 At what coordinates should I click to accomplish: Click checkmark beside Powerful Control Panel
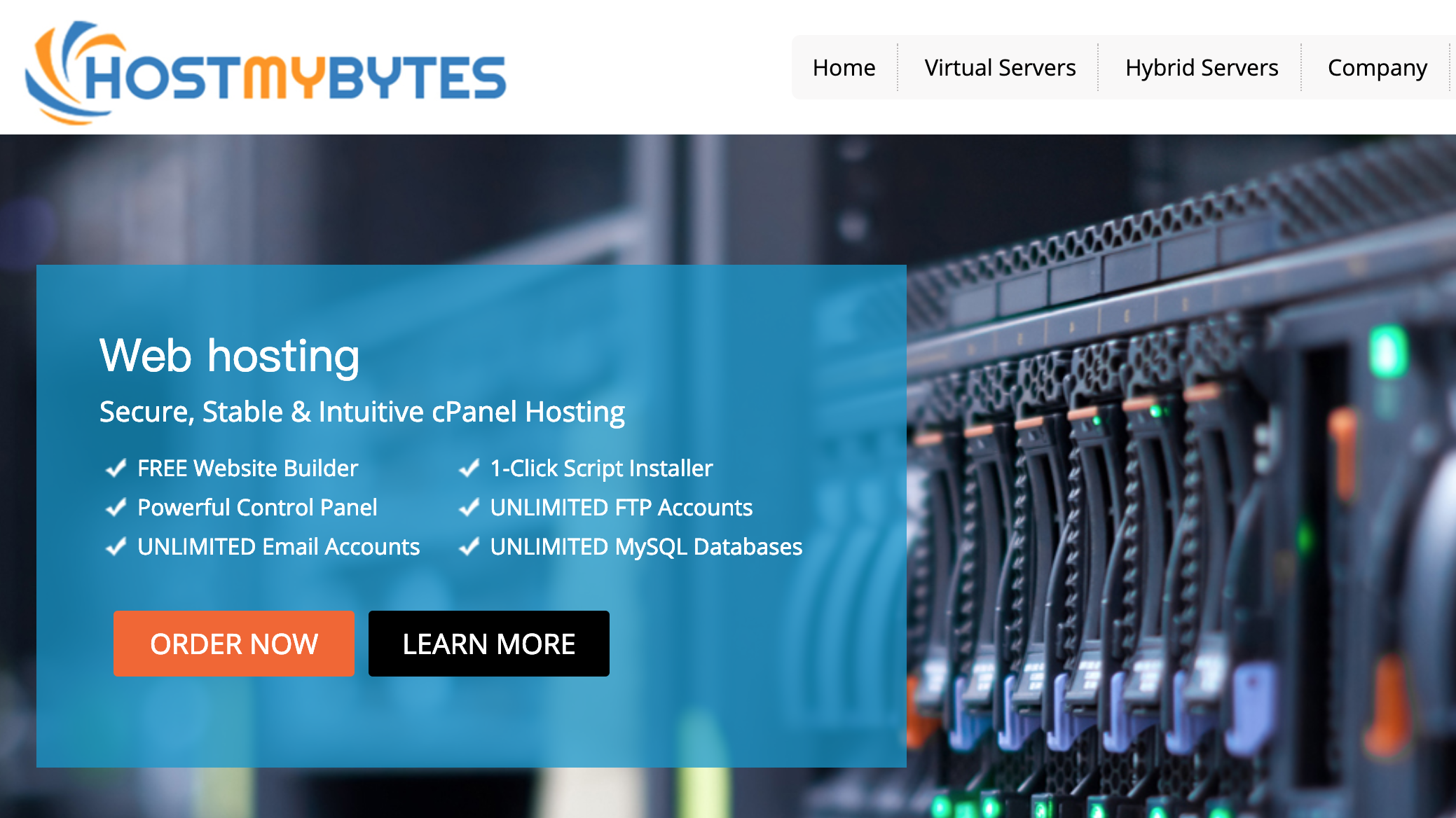[x=116, y=507]
